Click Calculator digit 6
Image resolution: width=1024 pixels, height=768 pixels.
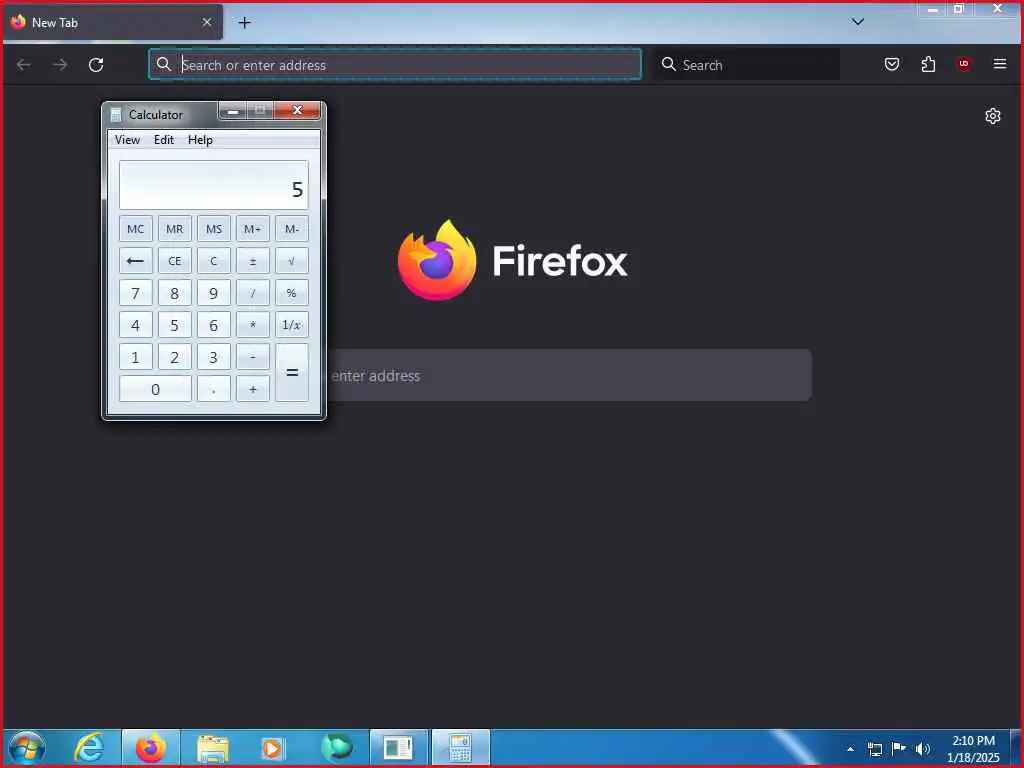[x=214, y=325]
